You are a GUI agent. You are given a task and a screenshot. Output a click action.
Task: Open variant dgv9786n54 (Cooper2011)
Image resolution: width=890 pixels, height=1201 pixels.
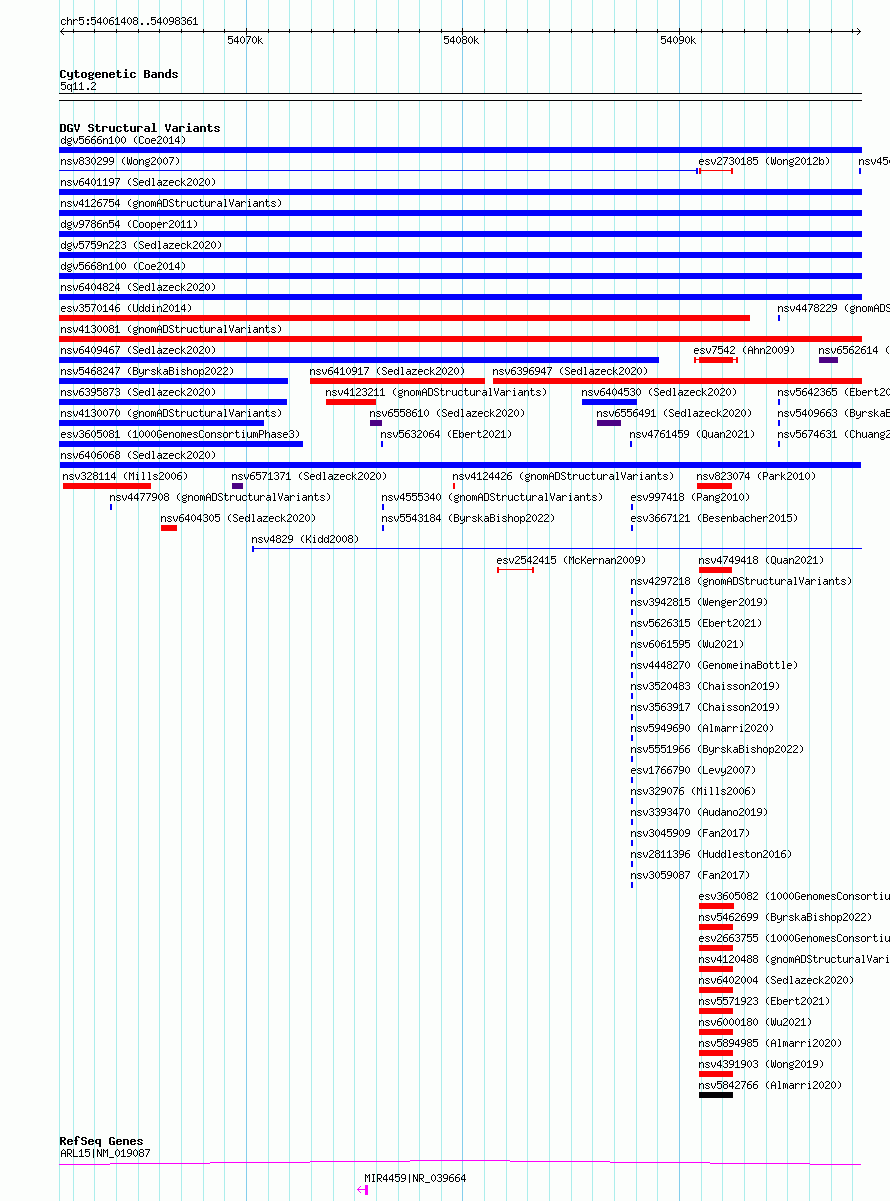pos(129,224)
